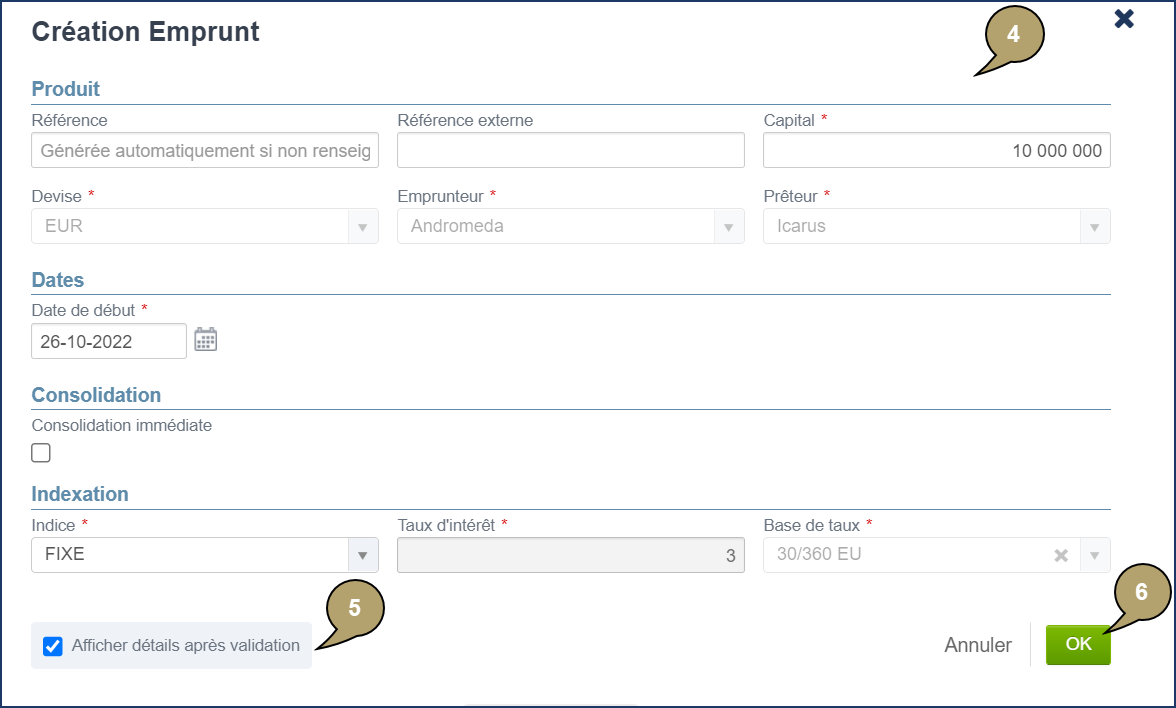Clear the Base de taux selection

click(1061, 555)
